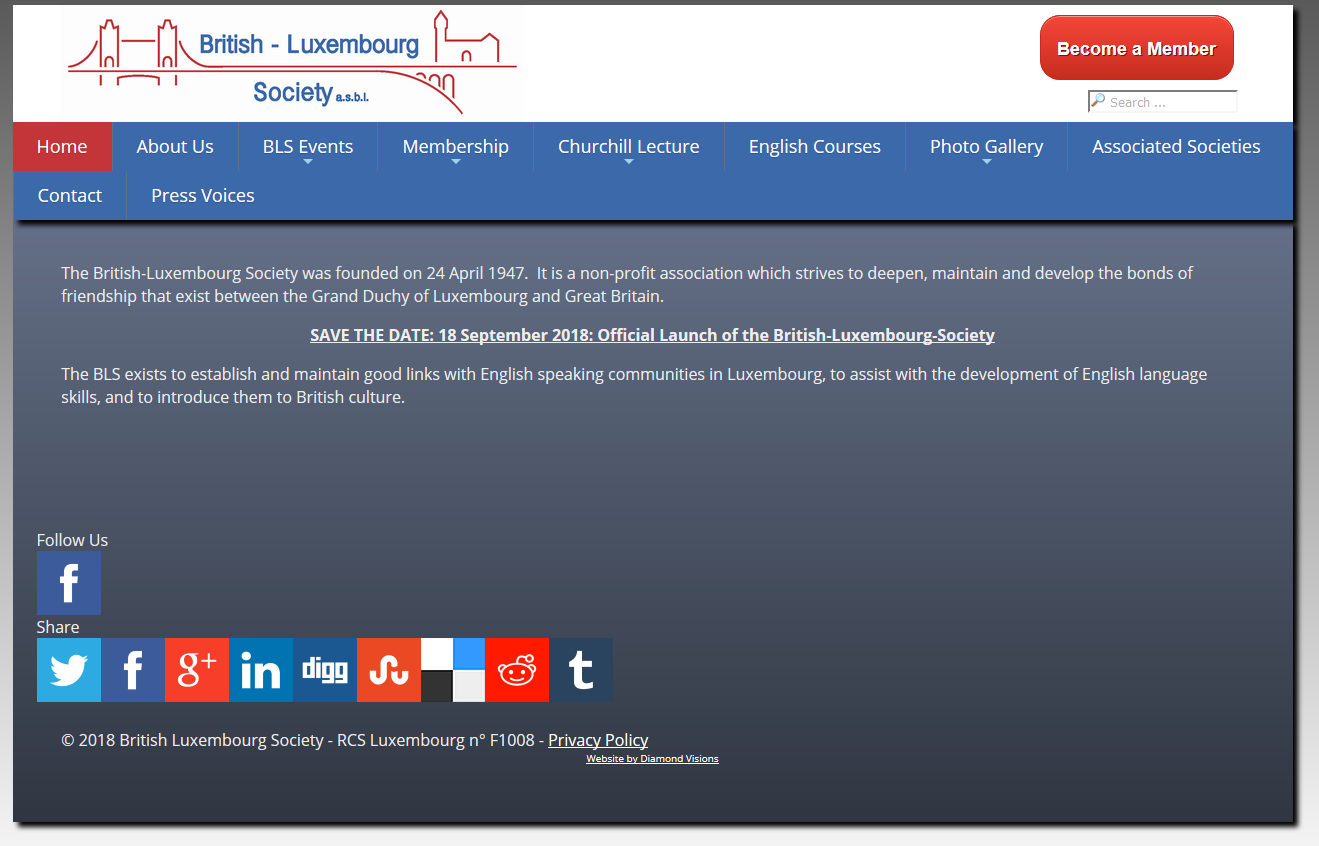1319x846 pixels.
Task: Share via the Google Plus icon
Action: 197,670
